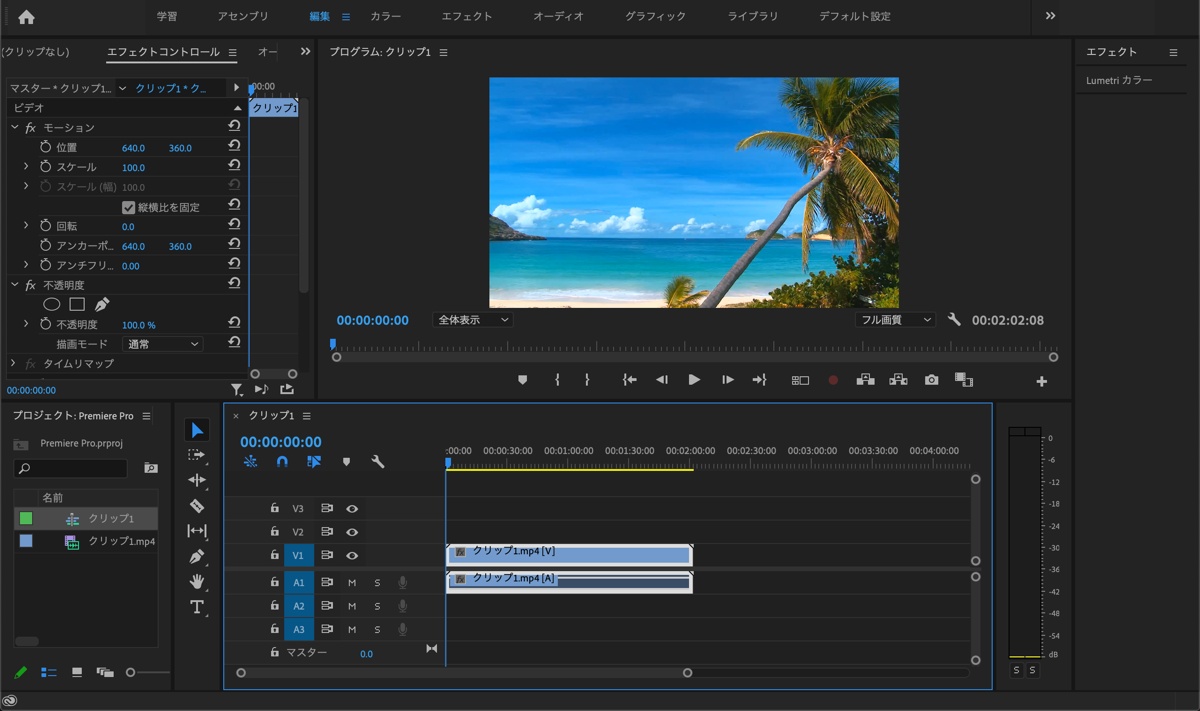Create ellipse mask for opacity
Image resolution: width=1200 pixels, height=711 pixels.
coord(51,304)
